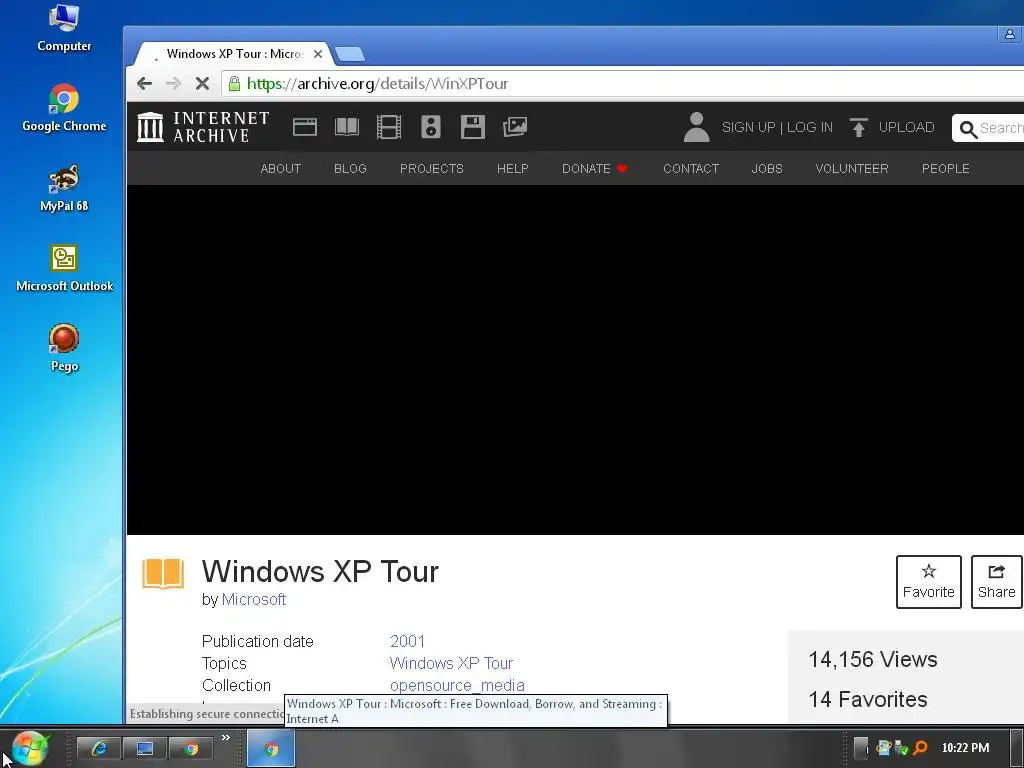This screenshot has width=1024, height=768.
Task: Open the Windows Start orb
Action: (30, 748)
